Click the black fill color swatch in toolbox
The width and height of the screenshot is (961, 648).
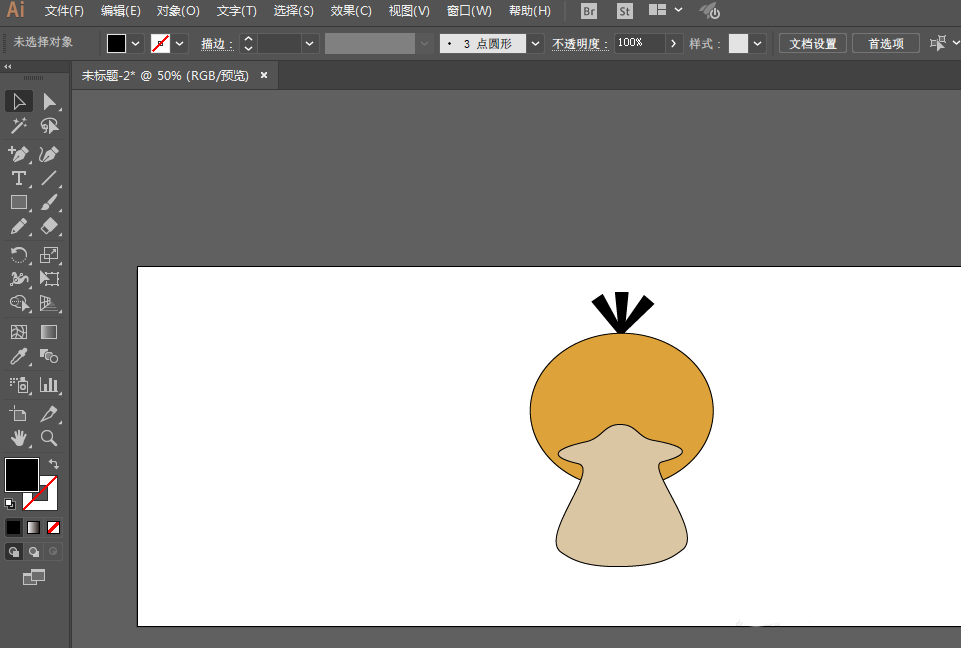pos(21,474)
